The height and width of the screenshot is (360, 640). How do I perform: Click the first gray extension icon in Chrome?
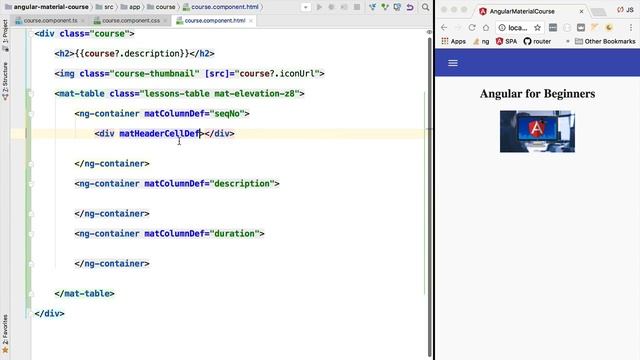[553, 27]
